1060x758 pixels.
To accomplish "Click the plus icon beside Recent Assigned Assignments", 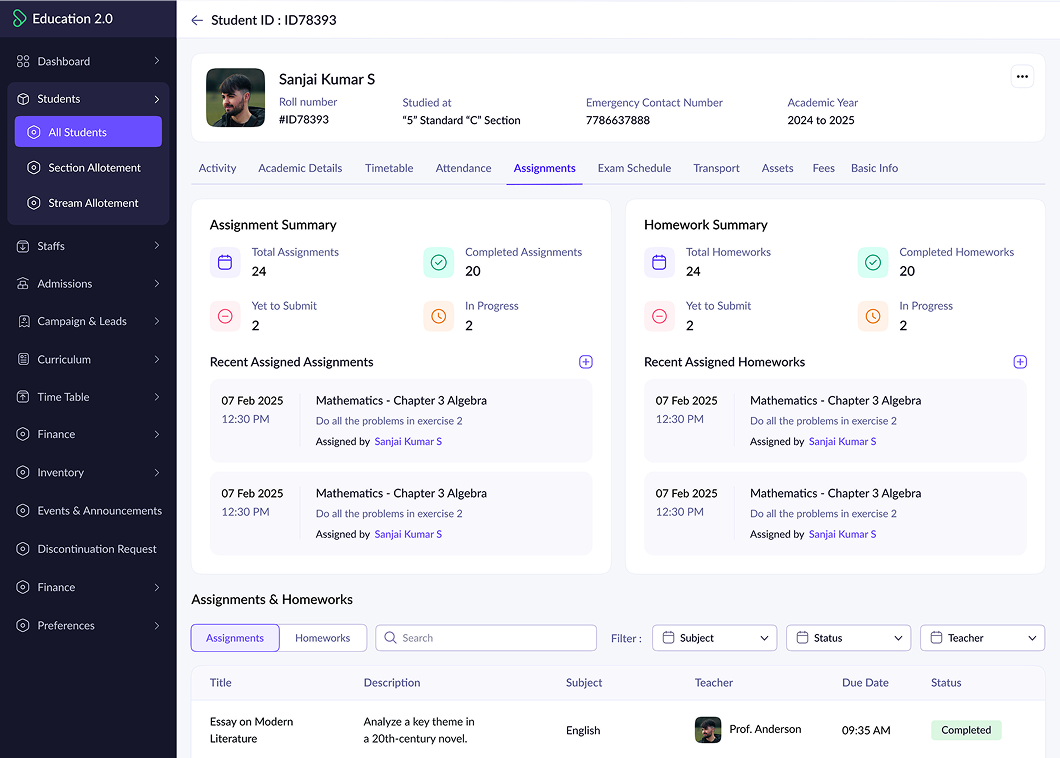I will click(x=585, y=362).
